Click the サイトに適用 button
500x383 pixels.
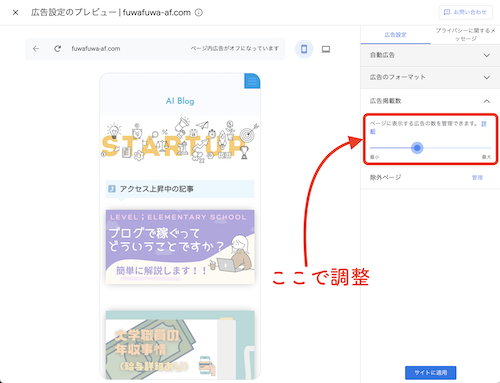(431, 373)
